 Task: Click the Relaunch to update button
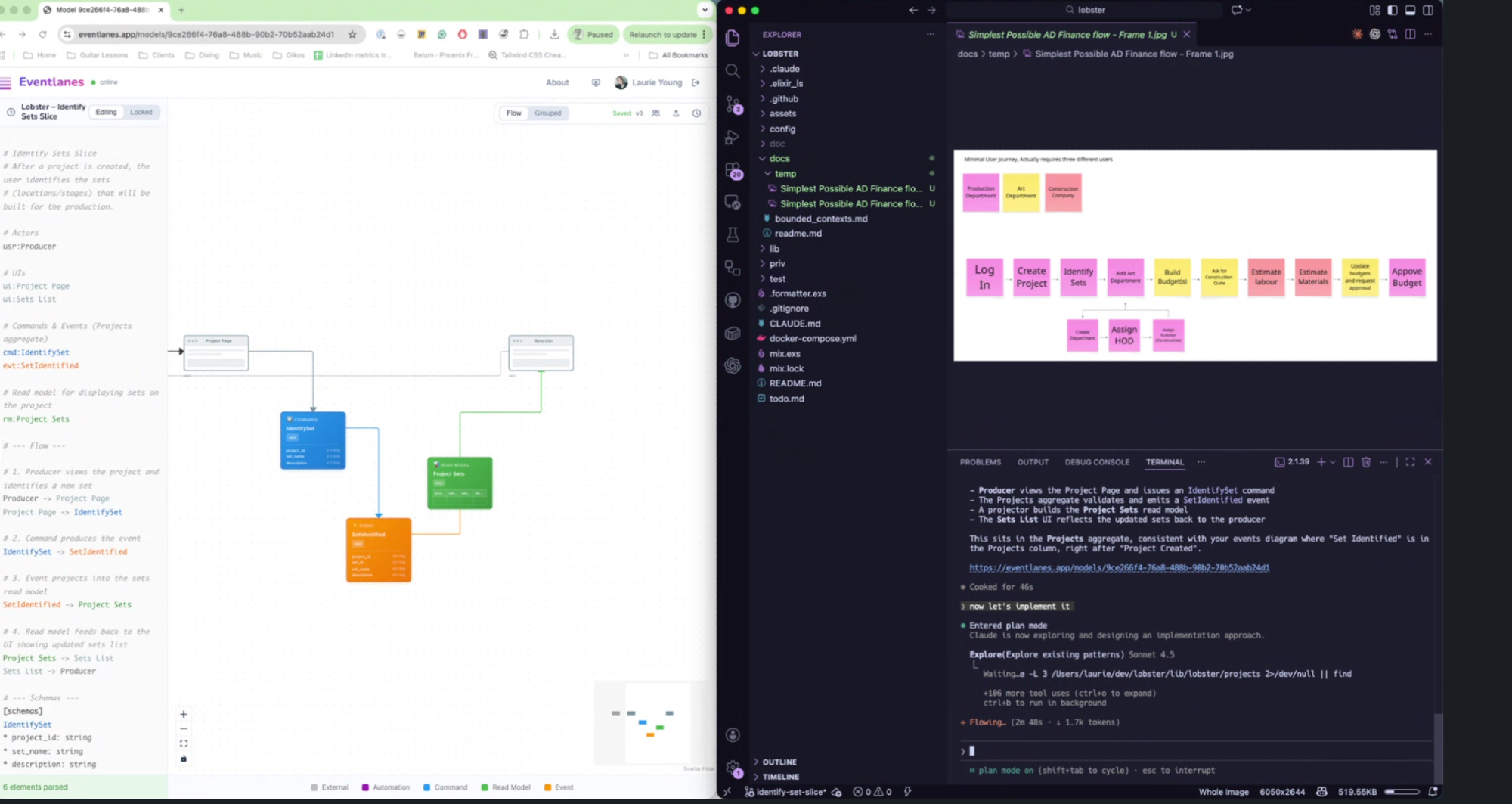coord(663,35)
